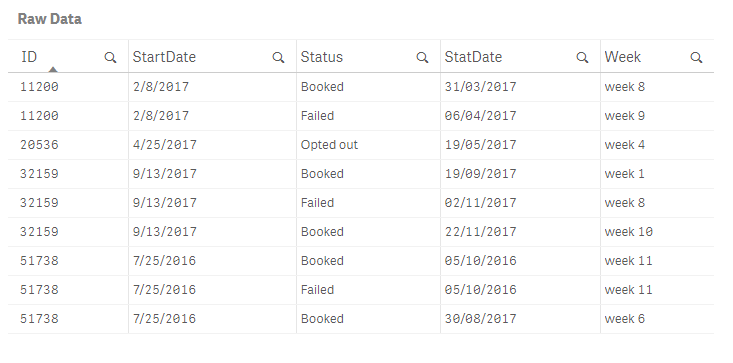Image resolution: width=733 pixels, height=363 pixels.
Task: Select the week 6 cell
Action: (657, 319)
